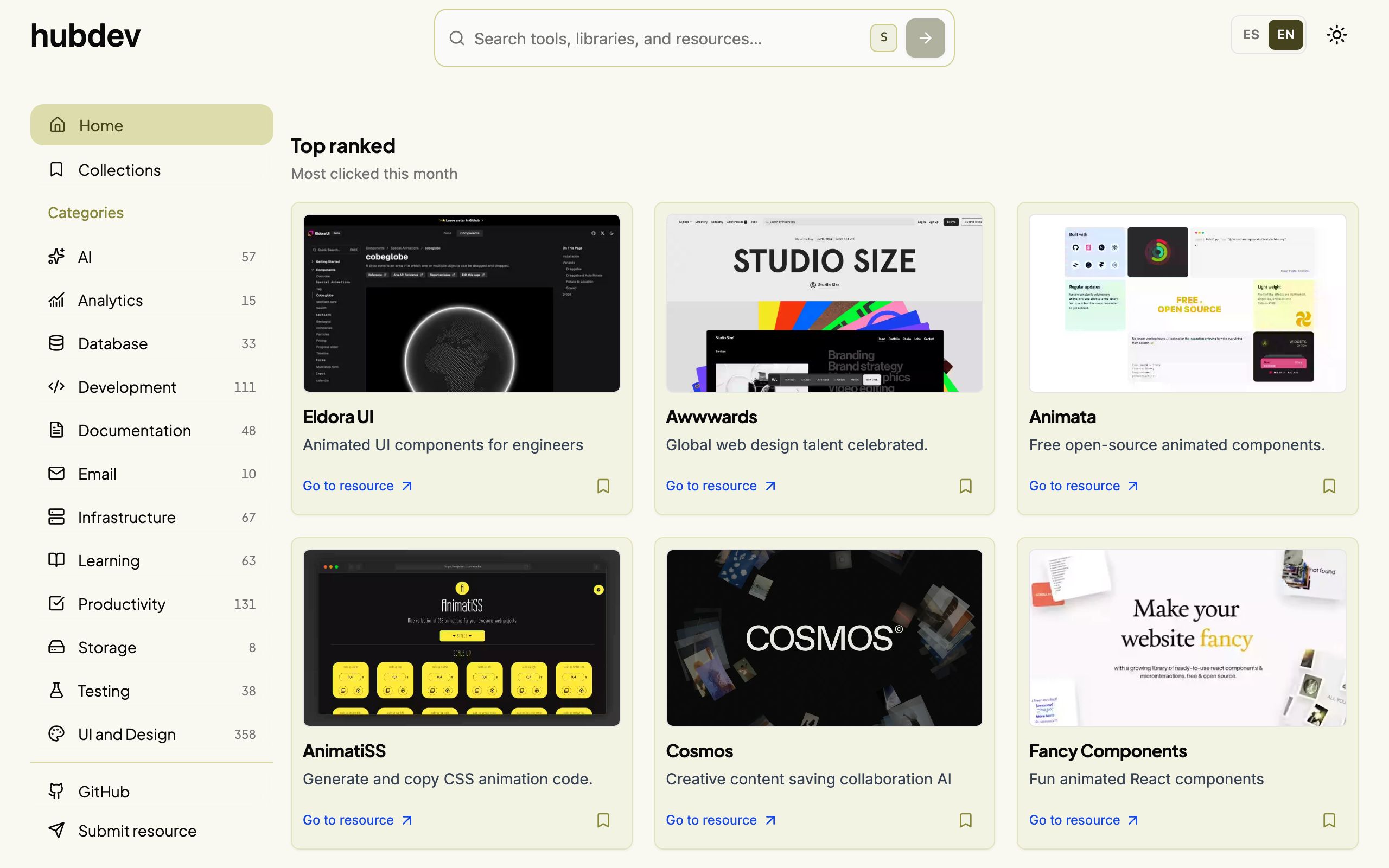Click the UI and Design palette icon
The width and height of the screenshot is (1389, 868).
[x=56, y=733]
